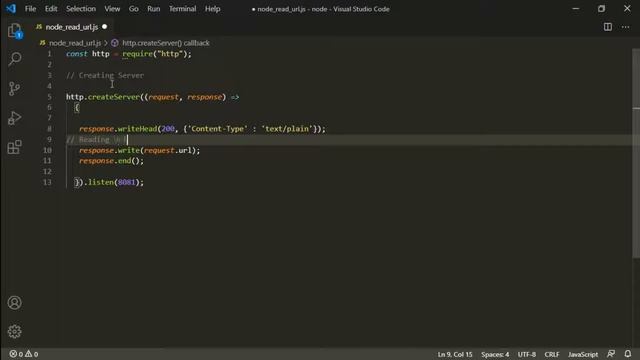This screenshot has width=640, height=360.
Task: Change the UTF-8 encoding setting
Action: point(527,354)
